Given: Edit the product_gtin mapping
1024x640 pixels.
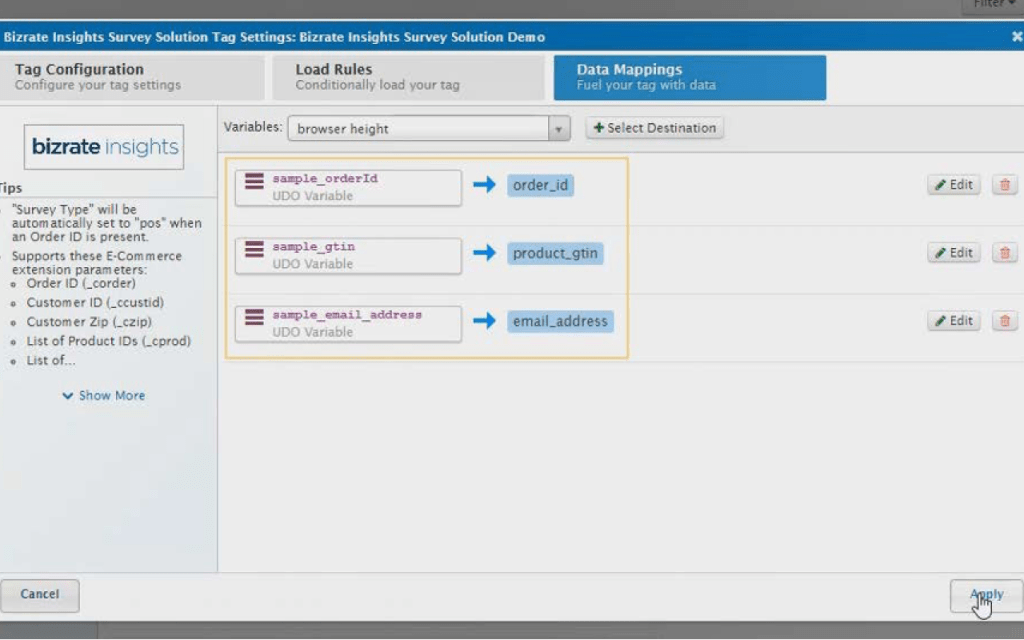Looking at the screenshot, I should point(953,253).
